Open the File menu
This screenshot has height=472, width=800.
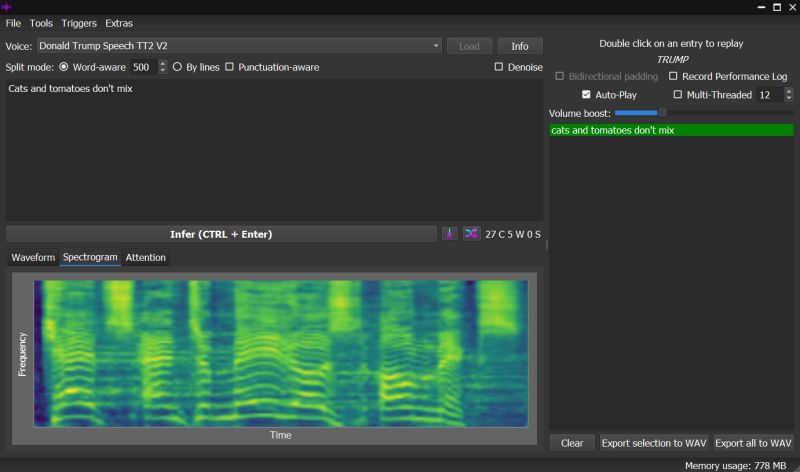(13, 23)
